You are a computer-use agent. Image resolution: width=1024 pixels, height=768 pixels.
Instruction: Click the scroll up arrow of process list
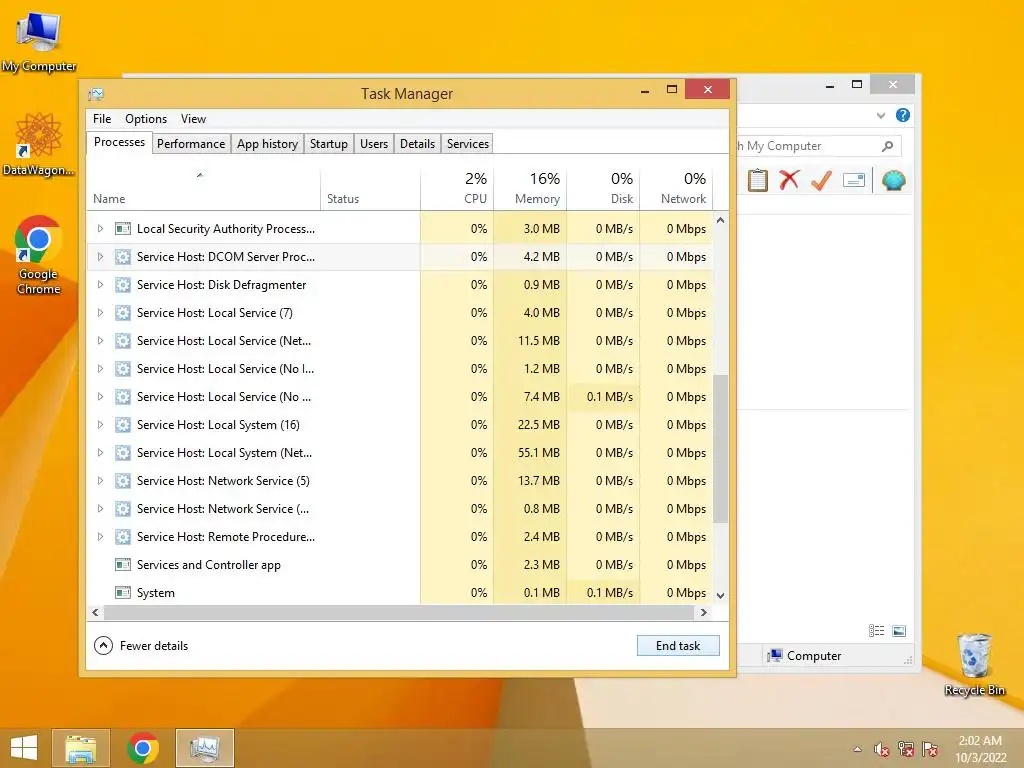(x=720, y=221)
